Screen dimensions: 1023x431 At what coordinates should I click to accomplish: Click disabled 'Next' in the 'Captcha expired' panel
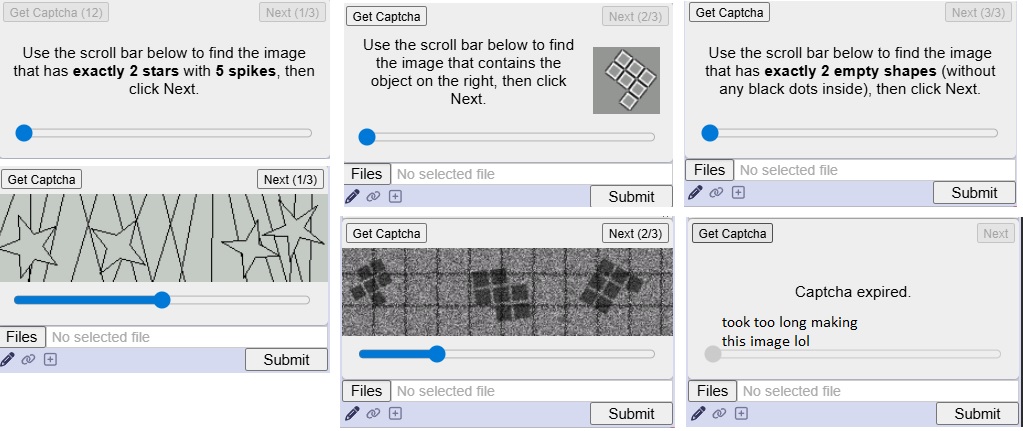996,233
